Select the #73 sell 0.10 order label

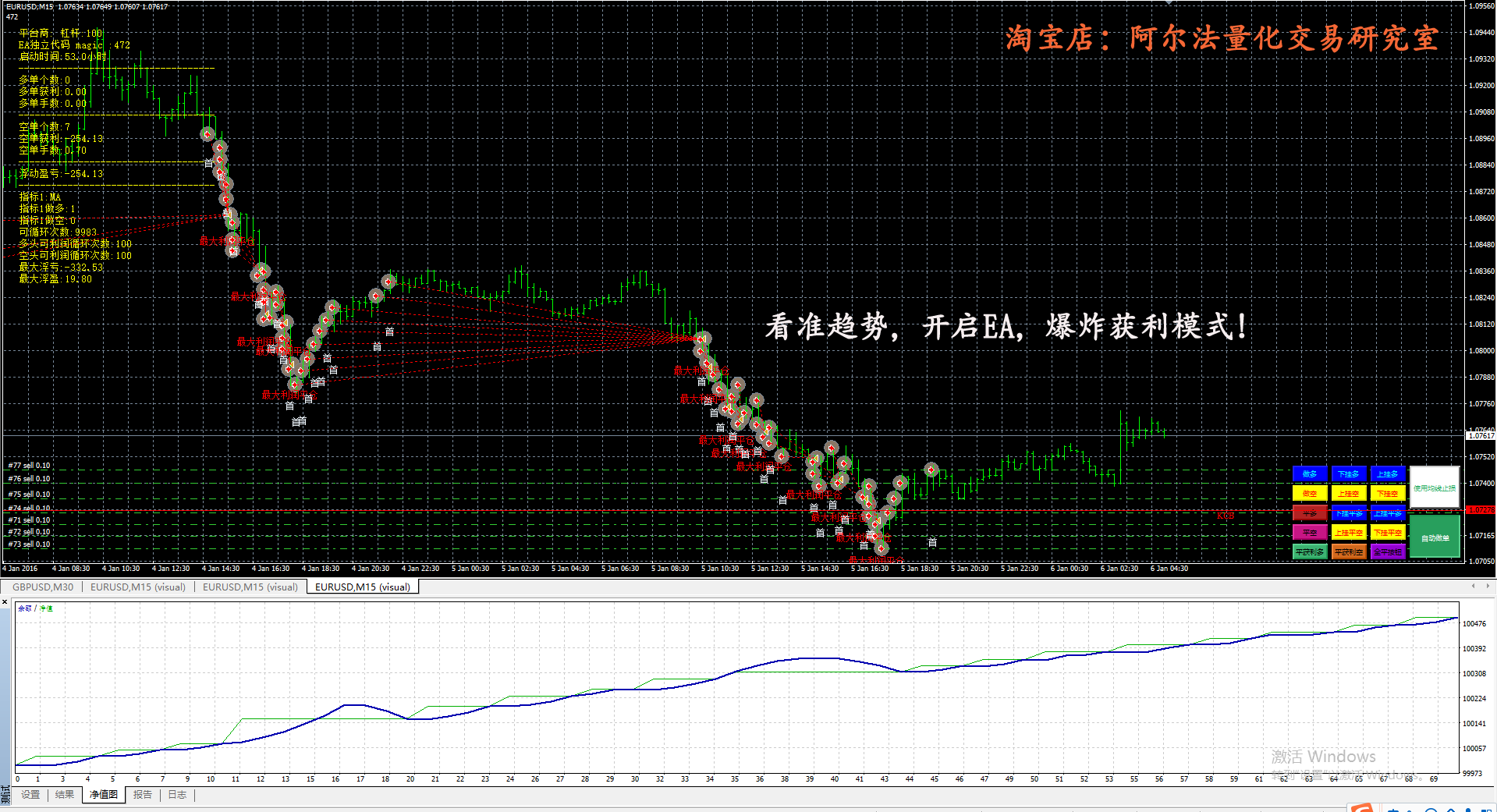29,544
